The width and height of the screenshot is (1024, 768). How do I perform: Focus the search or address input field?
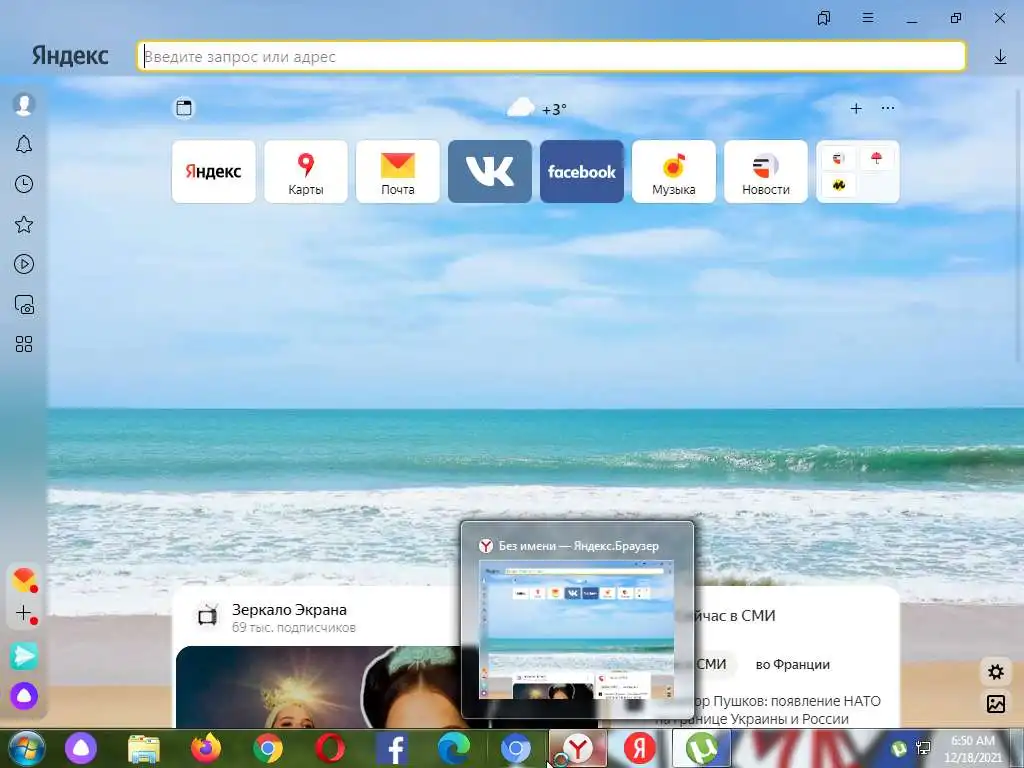click(551, 57)
